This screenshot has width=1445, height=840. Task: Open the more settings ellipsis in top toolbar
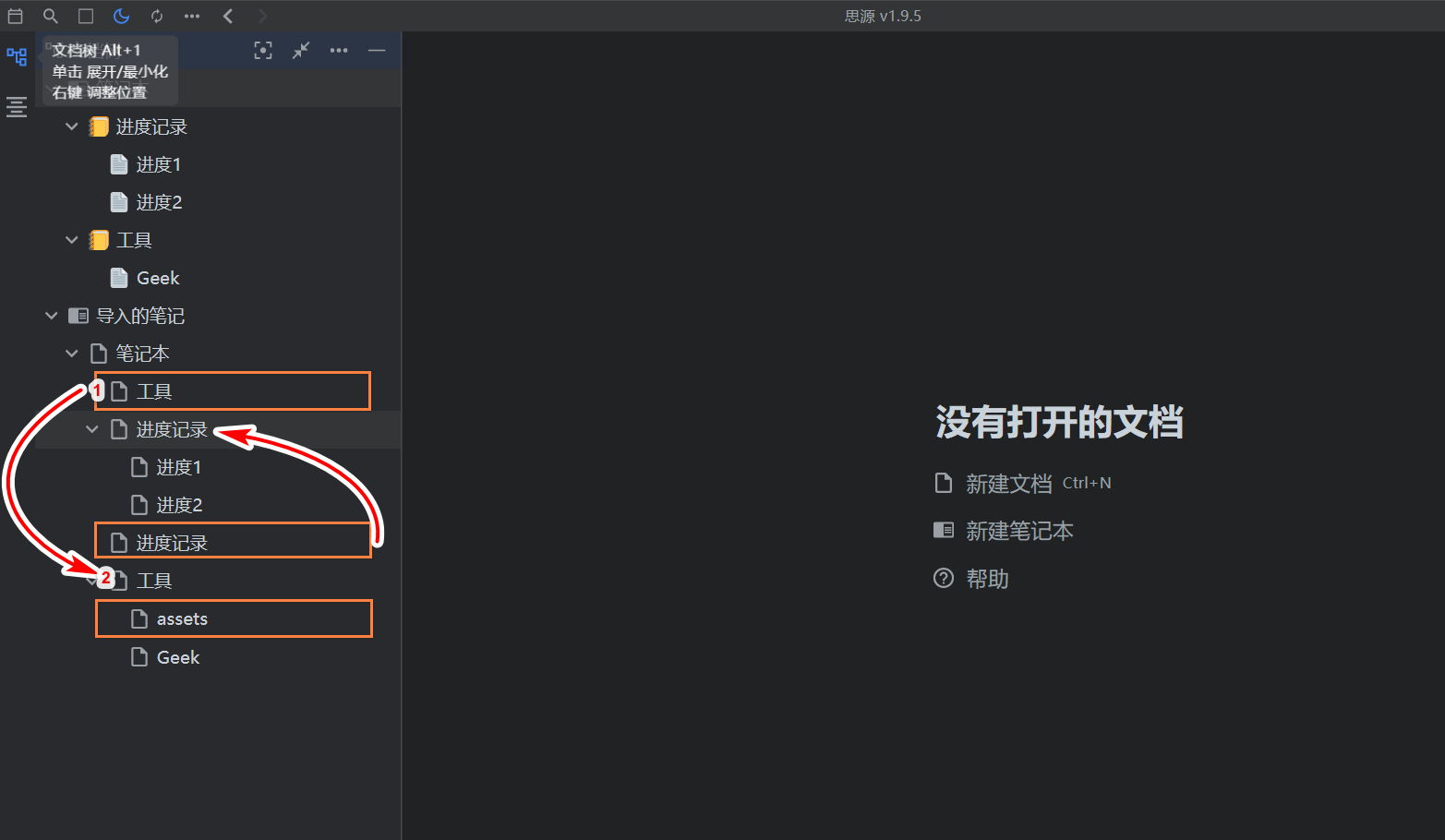(x=192, y=16)
